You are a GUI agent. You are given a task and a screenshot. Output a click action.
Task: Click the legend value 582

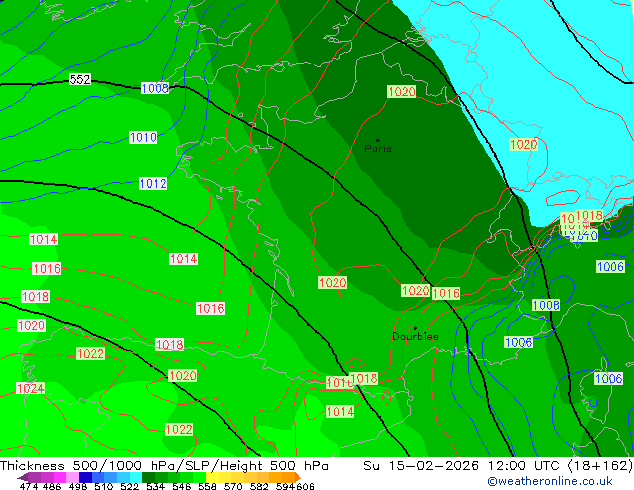(259, 486)
